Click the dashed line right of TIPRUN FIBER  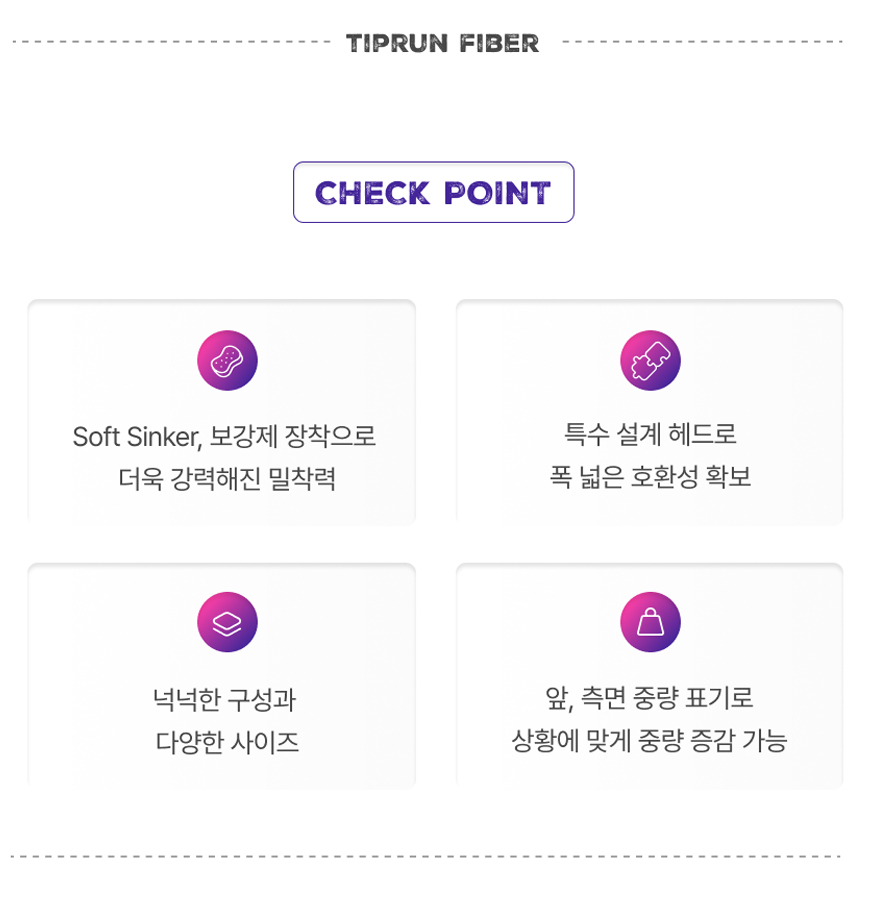click(x=702, y=42)
